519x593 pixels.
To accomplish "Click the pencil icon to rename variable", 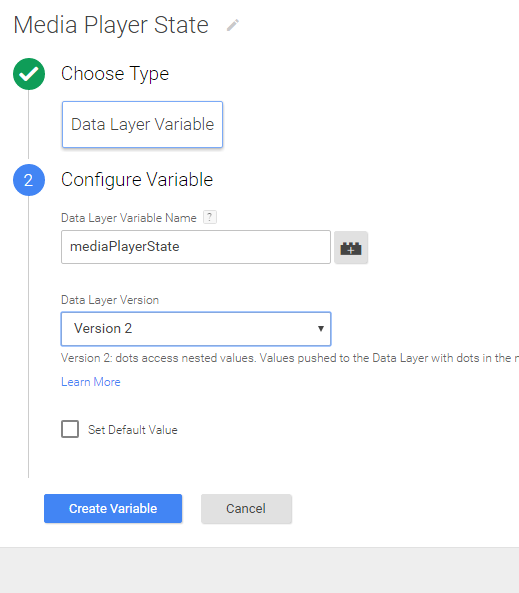I will (233, 25).
